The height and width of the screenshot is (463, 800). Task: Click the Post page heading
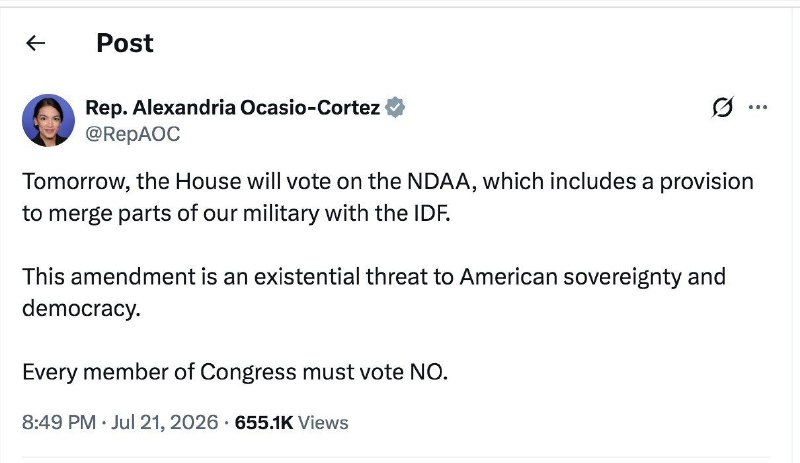click(125, 43)
